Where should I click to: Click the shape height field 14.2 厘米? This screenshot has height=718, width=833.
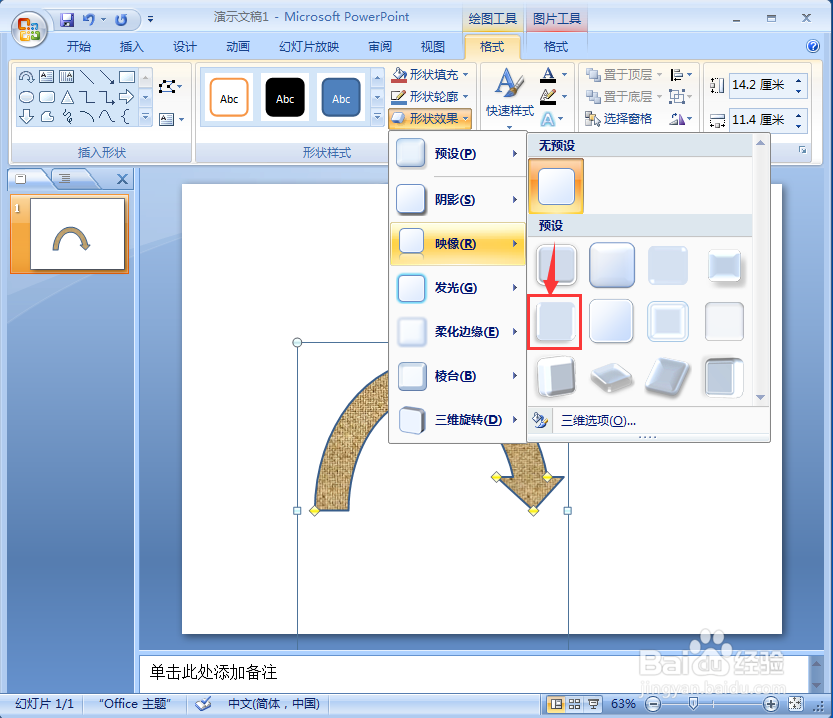tap(760, 85)
